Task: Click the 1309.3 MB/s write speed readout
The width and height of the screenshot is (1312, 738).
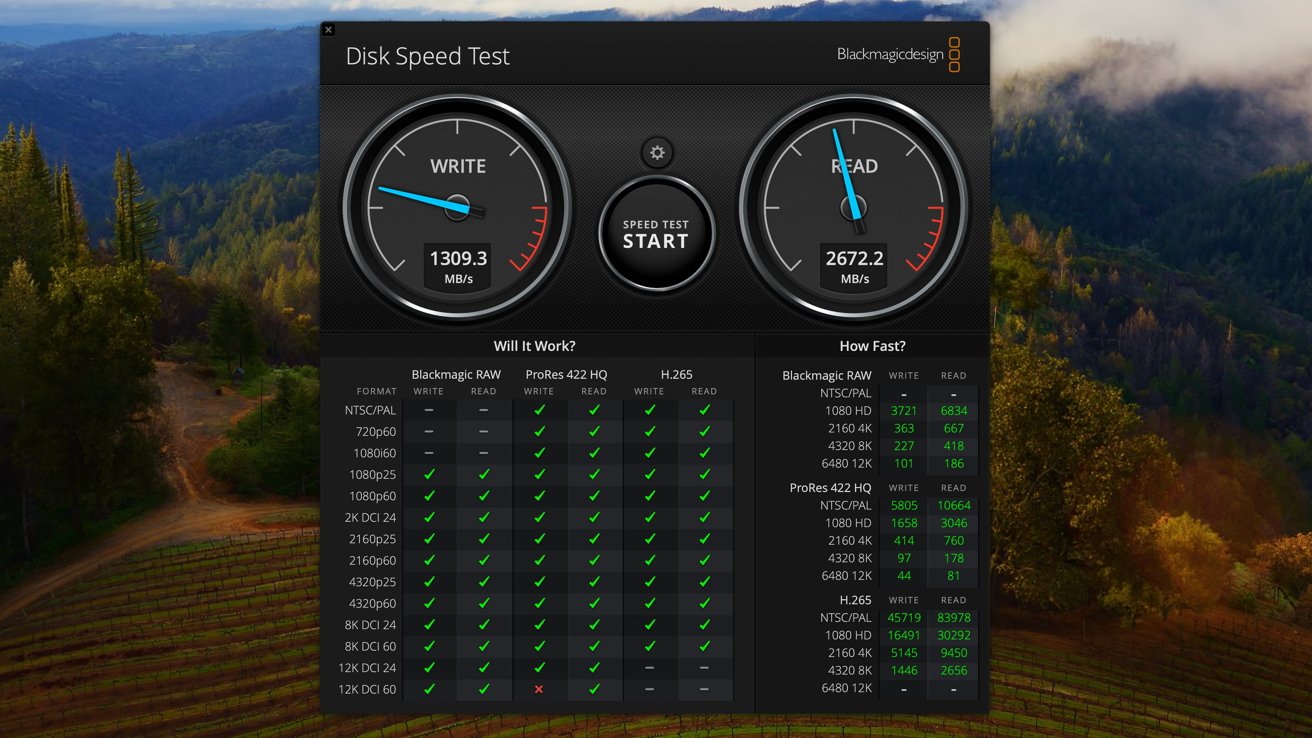Action: (x=458, y=265)
